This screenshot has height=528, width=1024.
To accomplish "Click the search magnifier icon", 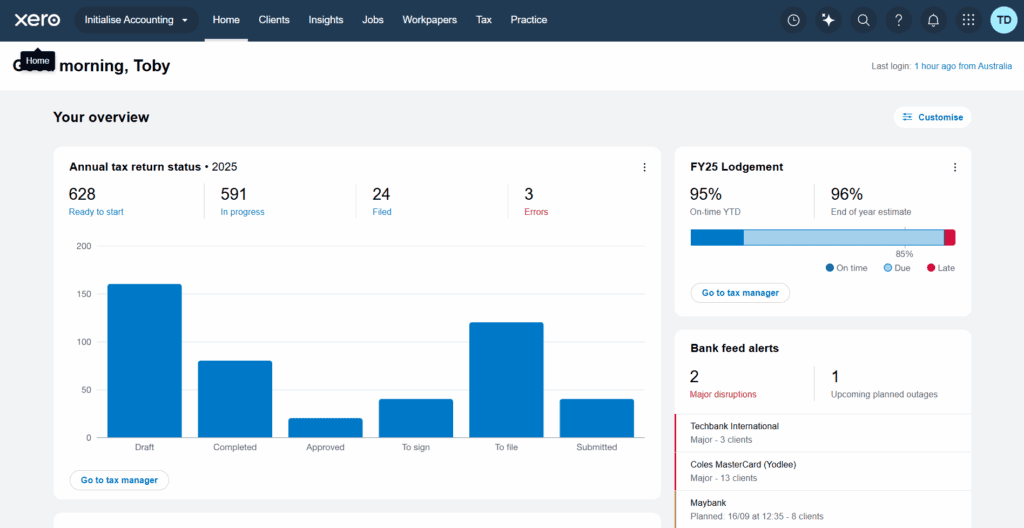I will [863, 20].
